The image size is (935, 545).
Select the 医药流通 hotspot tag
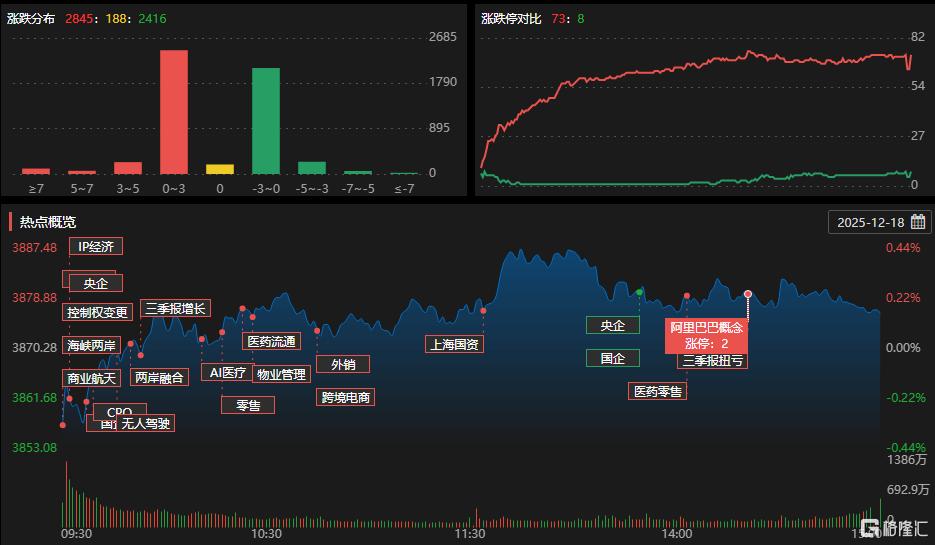(x=272, y=341)
